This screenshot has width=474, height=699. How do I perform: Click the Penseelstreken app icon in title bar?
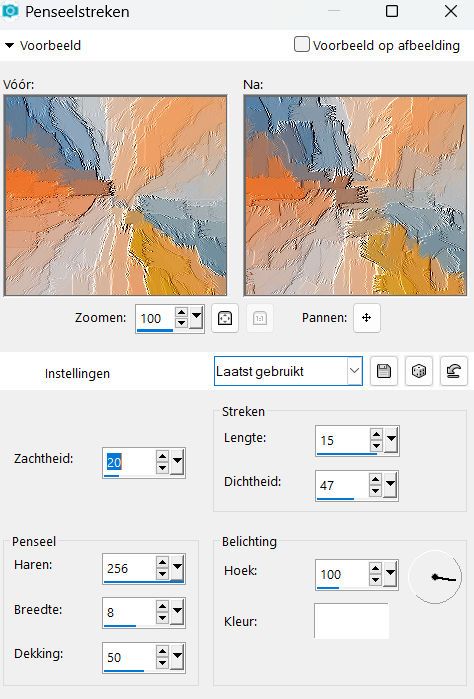point(10,11)
